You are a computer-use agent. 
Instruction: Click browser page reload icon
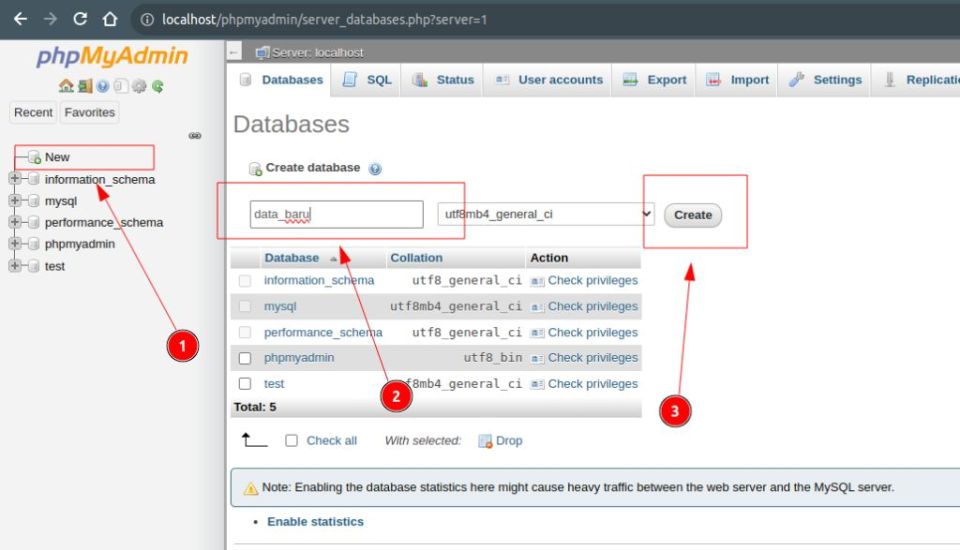tap(80, 19)
